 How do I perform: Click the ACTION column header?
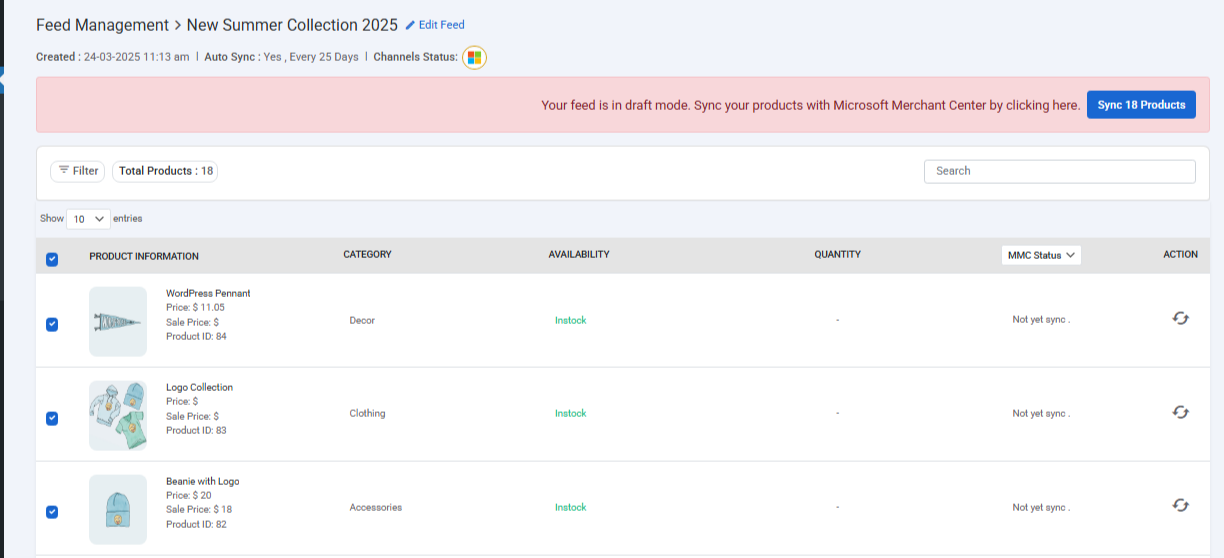1180,254
